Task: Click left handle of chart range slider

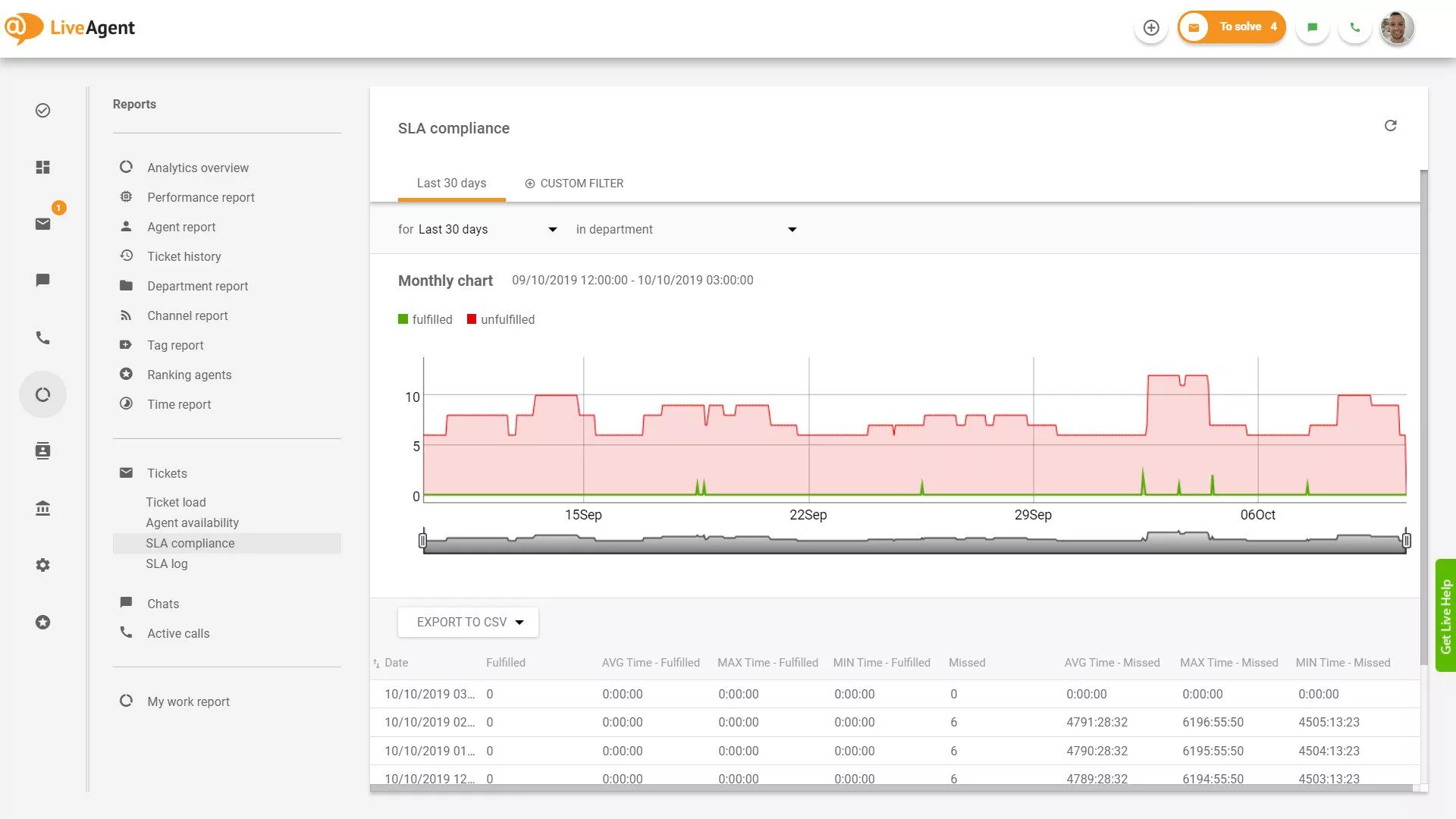Action: tap(423, 540)
